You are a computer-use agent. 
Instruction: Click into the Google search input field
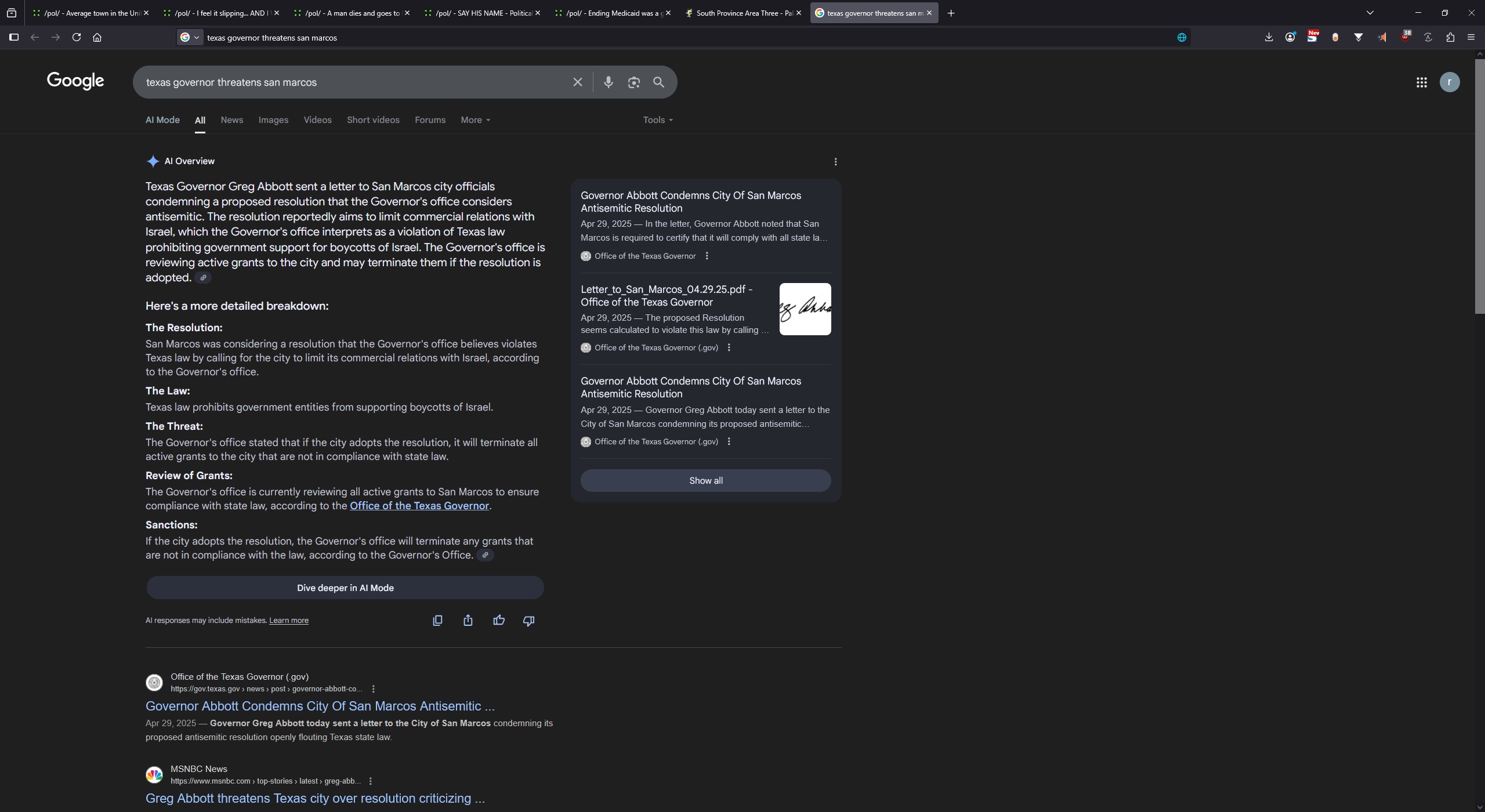pyautogui.click(x=354, y=82)
